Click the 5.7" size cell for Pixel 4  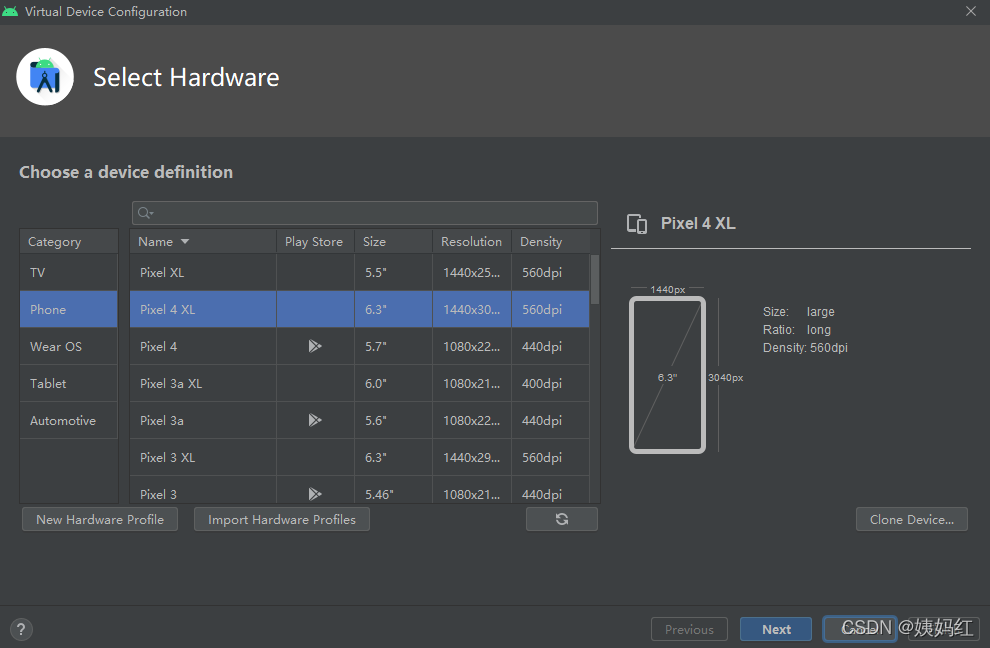click(393, 346)
